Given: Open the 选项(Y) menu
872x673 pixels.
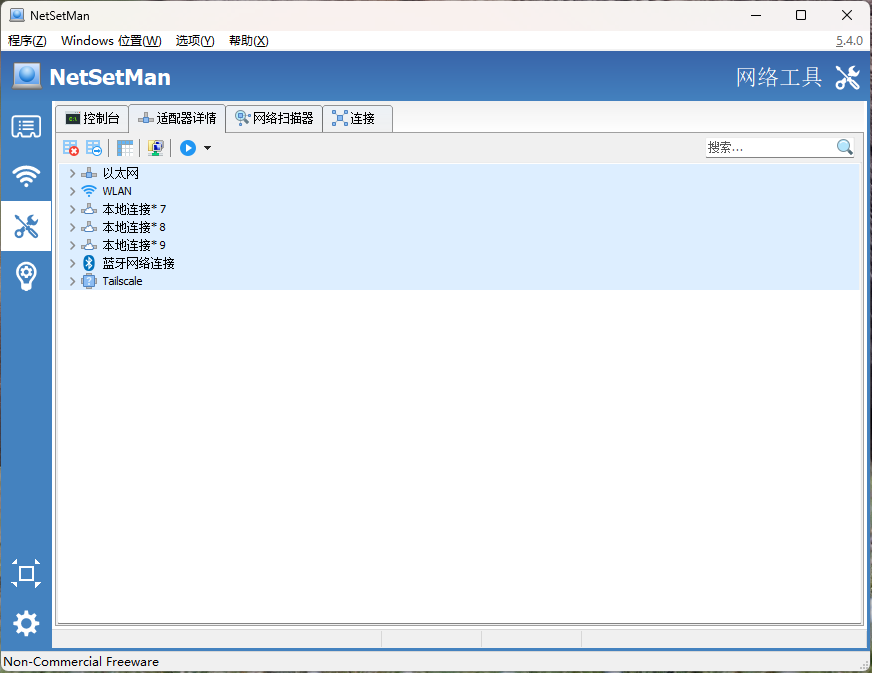Looking at the screenshot, I should 195,41.
